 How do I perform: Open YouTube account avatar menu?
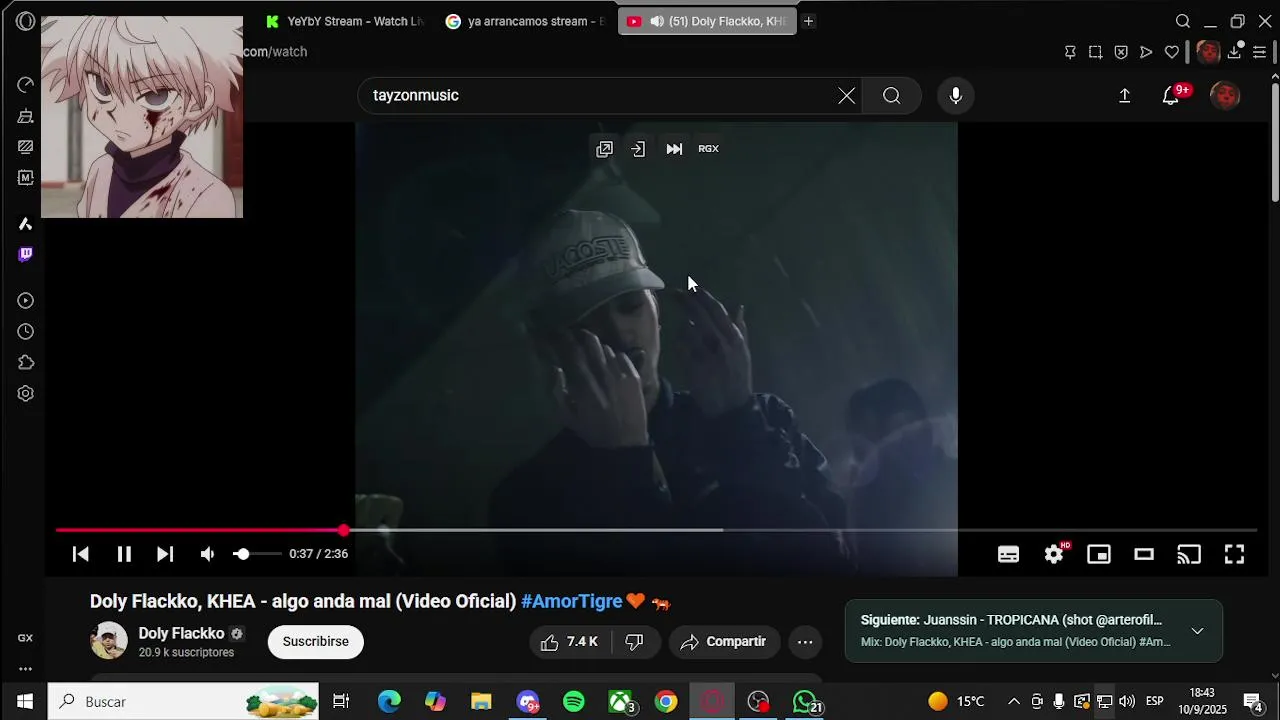(x=1225, y=95)
